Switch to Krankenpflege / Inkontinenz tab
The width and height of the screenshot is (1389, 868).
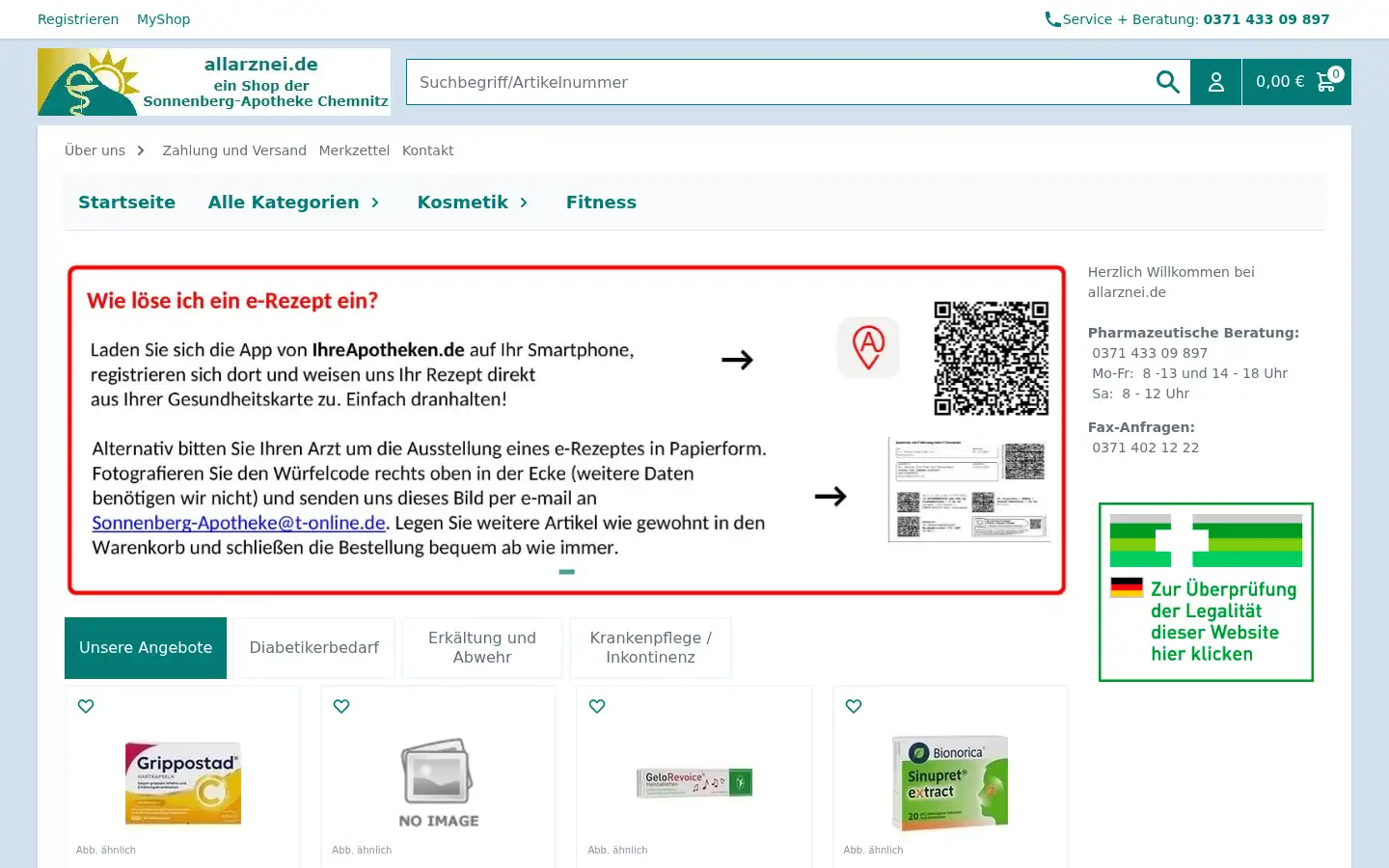[650, 648]
